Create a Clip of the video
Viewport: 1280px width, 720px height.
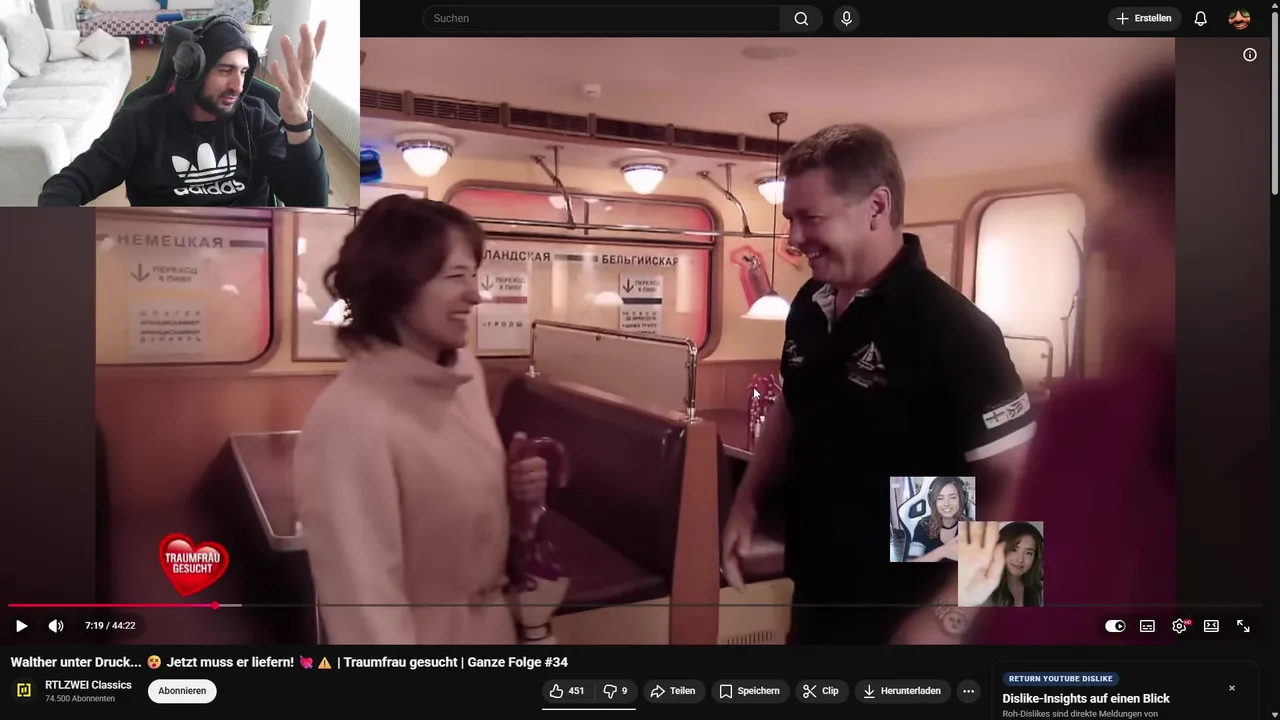[821, 691]
